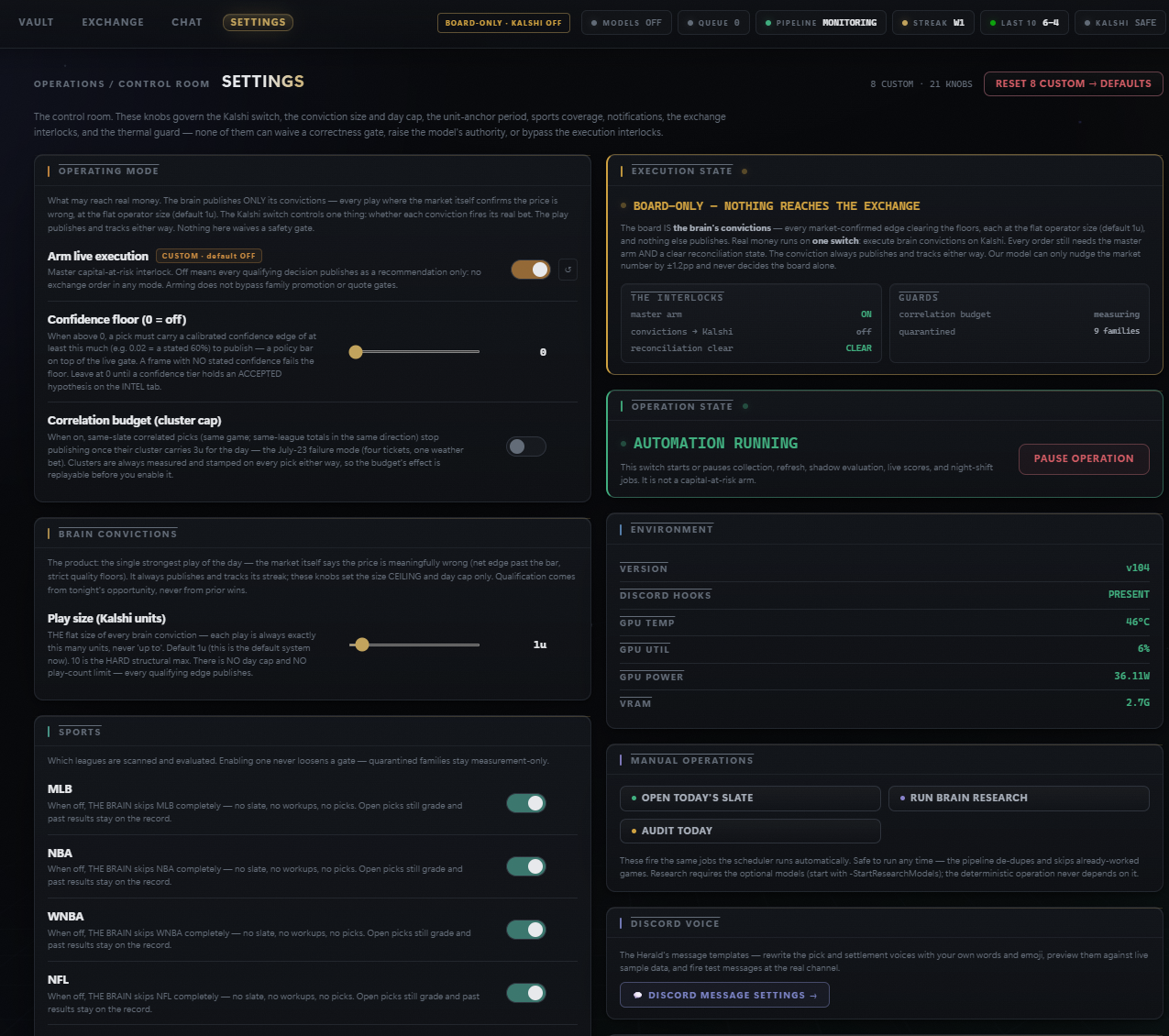Click the AUDIT TODAY button
This screenshot has height=1036, width=1169.
750,831
